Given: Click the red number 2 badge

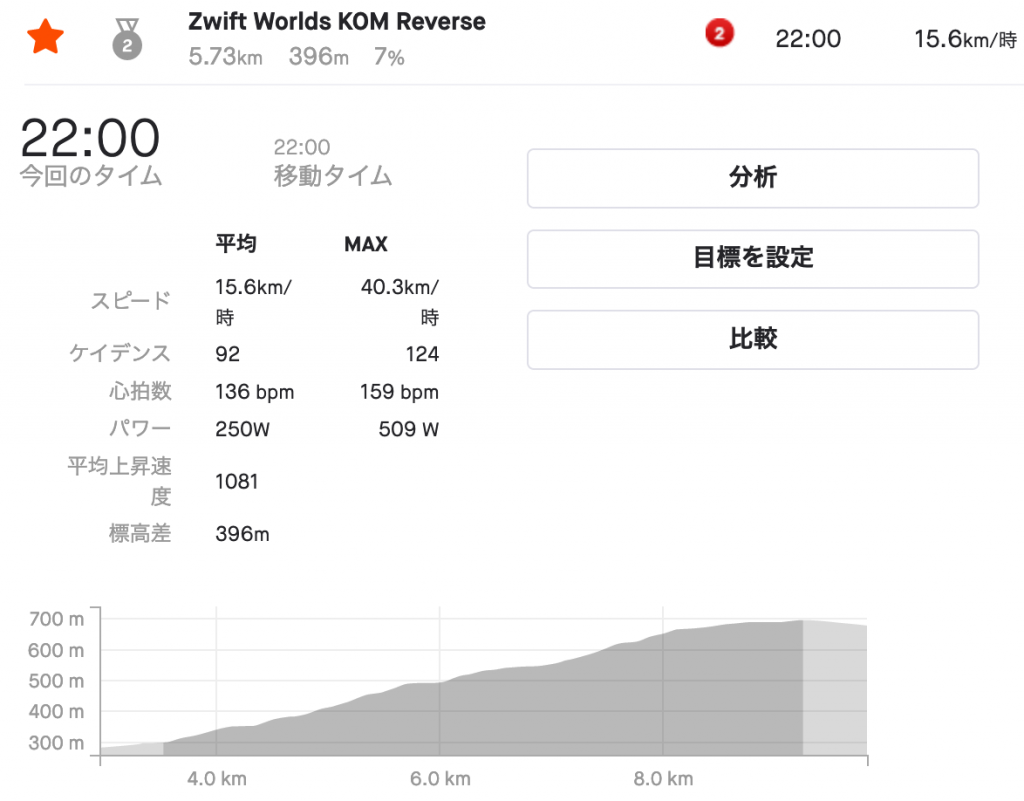Looking at the screenshot, I should [720, 33].
